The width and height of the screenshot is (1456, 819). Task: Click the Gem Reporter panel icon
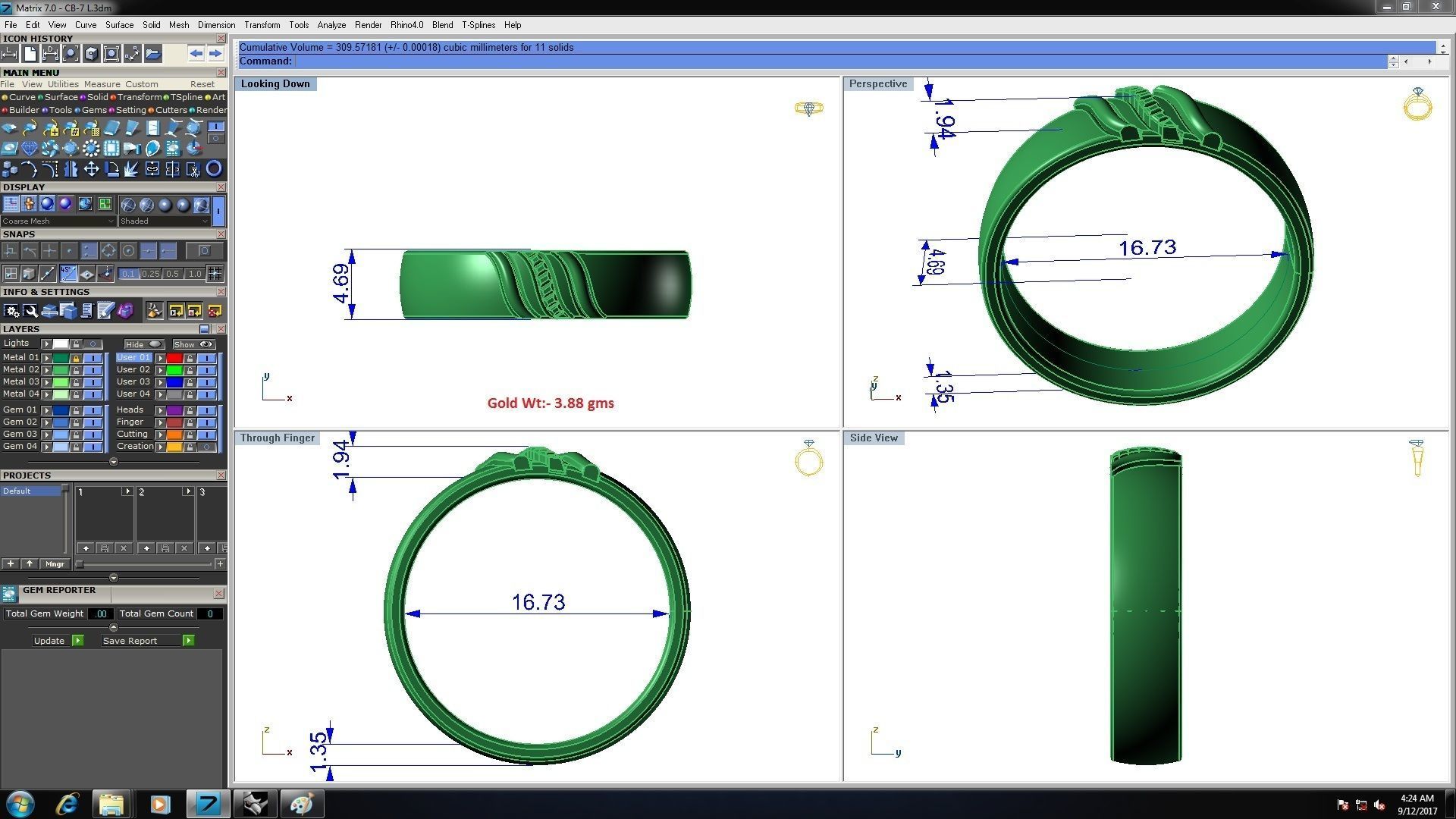9,594
